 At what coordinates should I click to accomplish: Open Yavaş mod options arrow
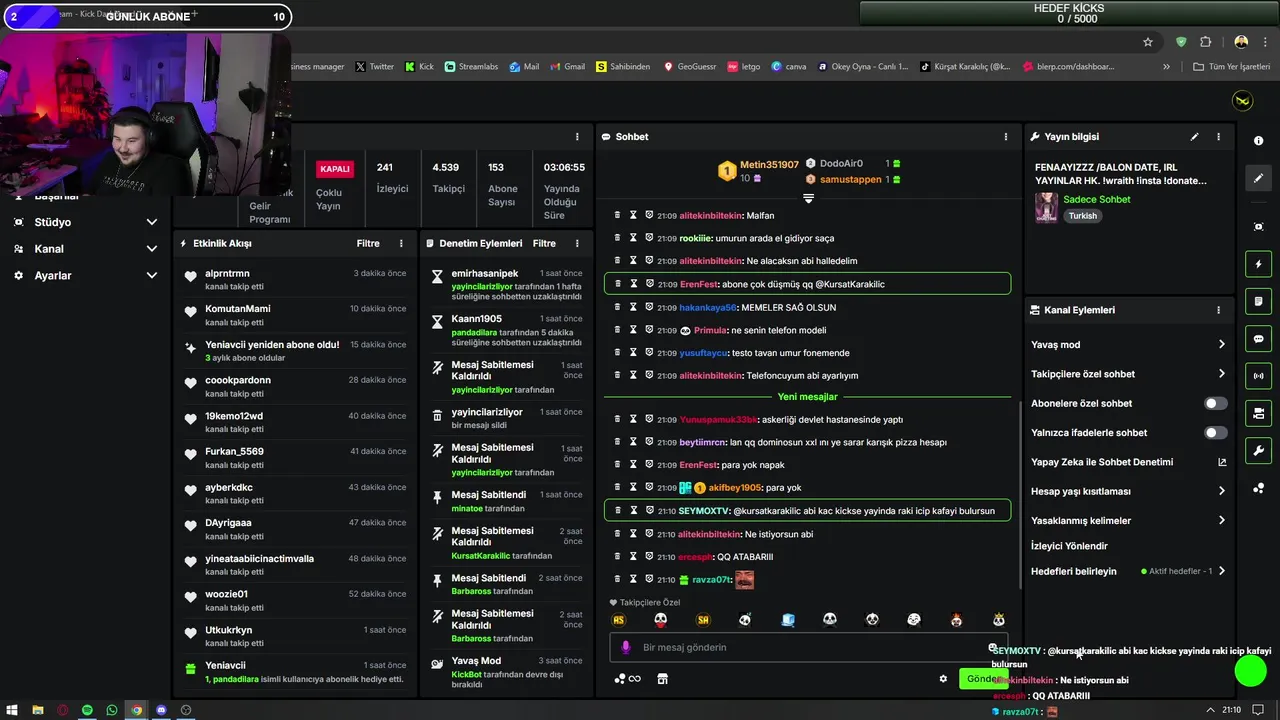click(1221, 345)
